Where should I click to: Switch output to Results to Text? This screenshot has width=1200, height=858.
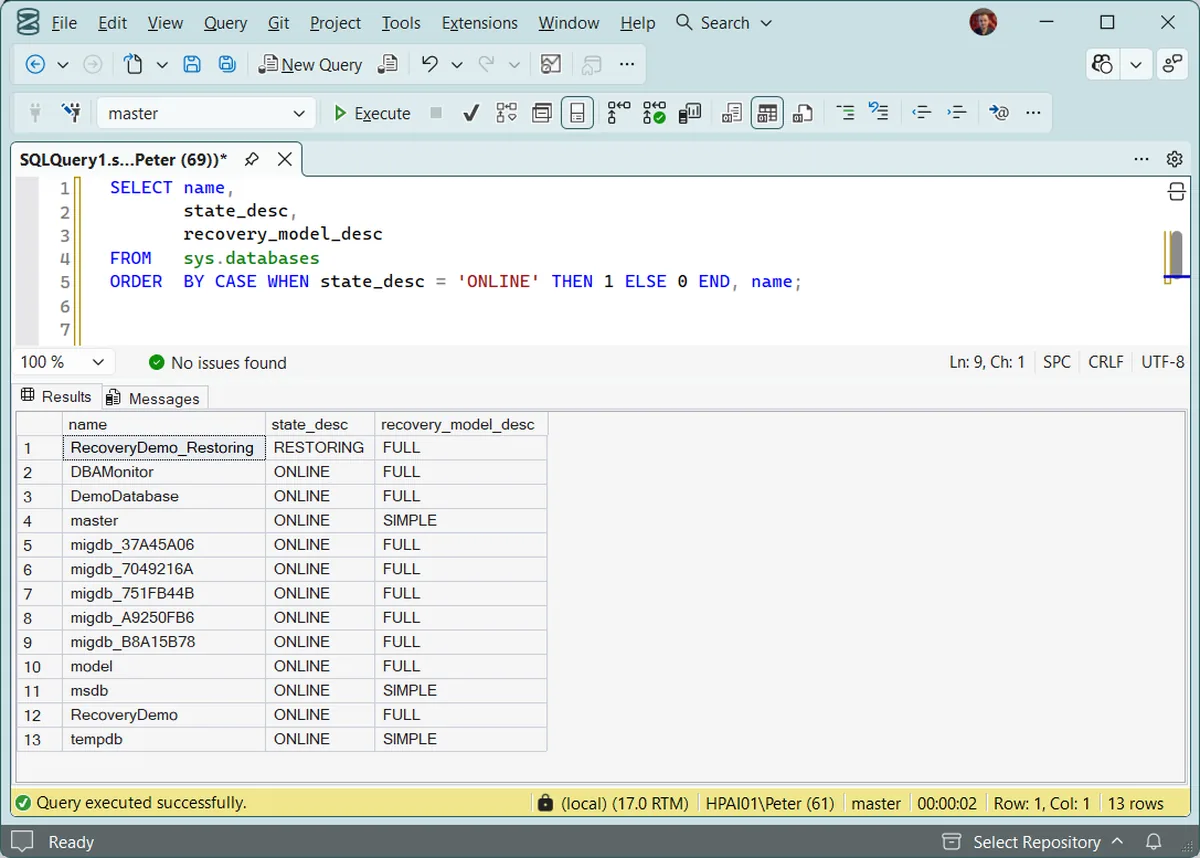732,113
